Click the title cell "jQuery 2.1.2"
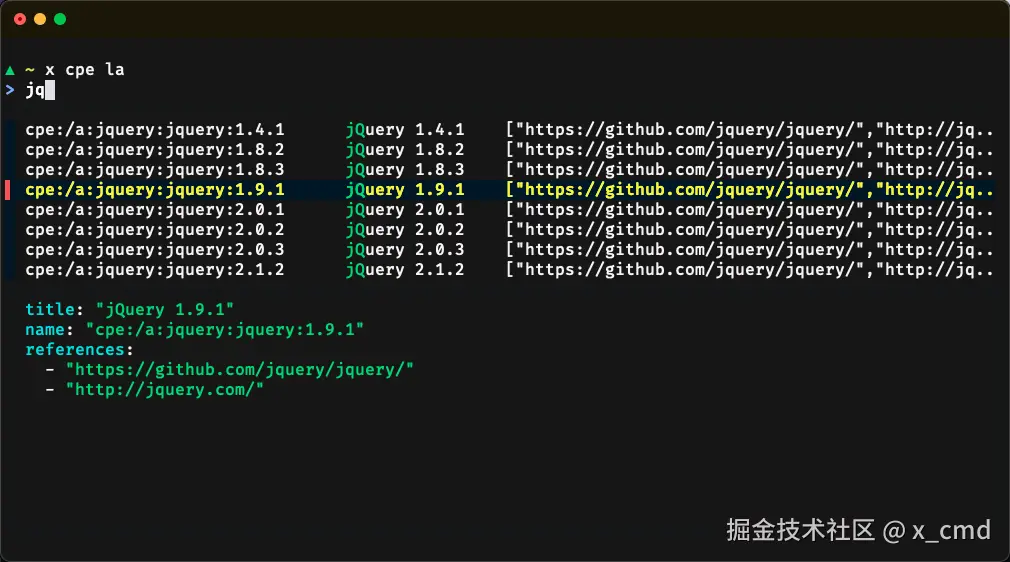This screenshot has width=1010, height=562. 405,269
